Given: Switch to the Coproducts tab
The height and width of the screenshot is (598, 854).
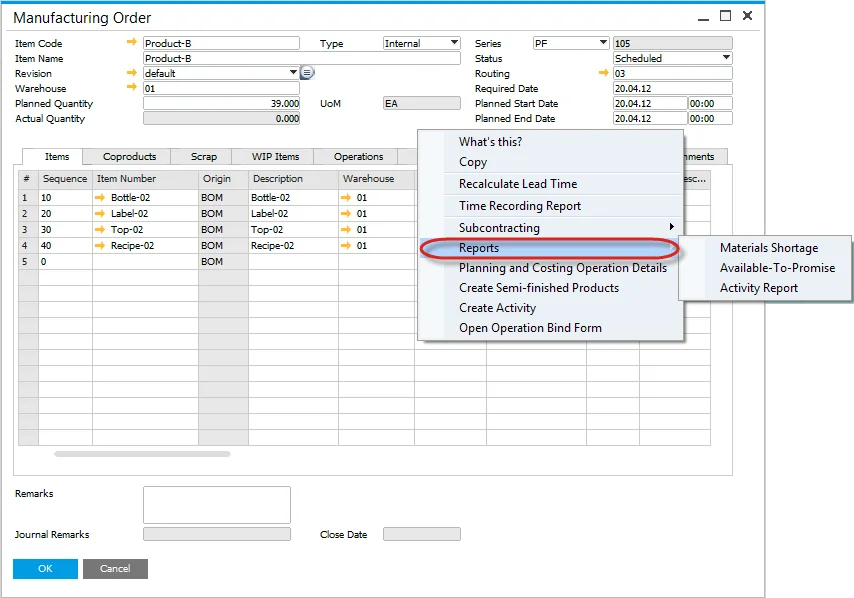Looking at the screenshot, I should pyautogui.click(x=129, y=157).
